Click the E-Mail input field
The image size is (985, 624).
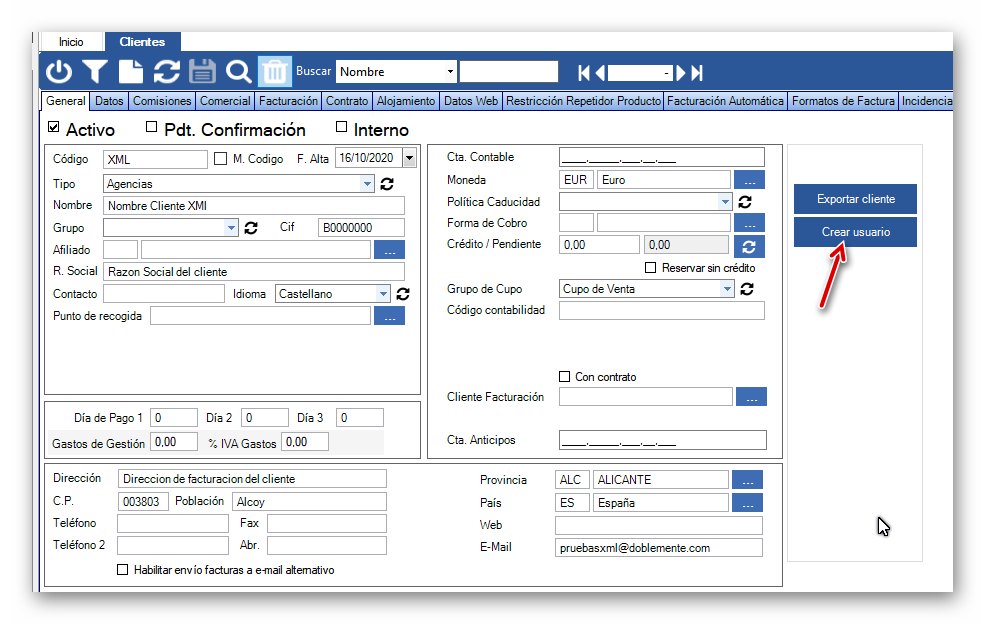(658, 547)
